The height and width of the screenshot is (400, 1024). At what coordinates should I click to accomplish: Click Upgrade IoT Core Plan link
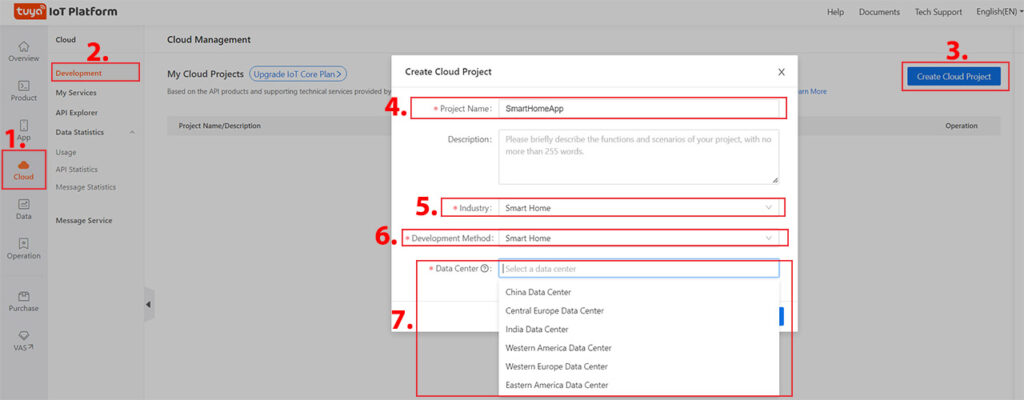click(x=298, y=74)
